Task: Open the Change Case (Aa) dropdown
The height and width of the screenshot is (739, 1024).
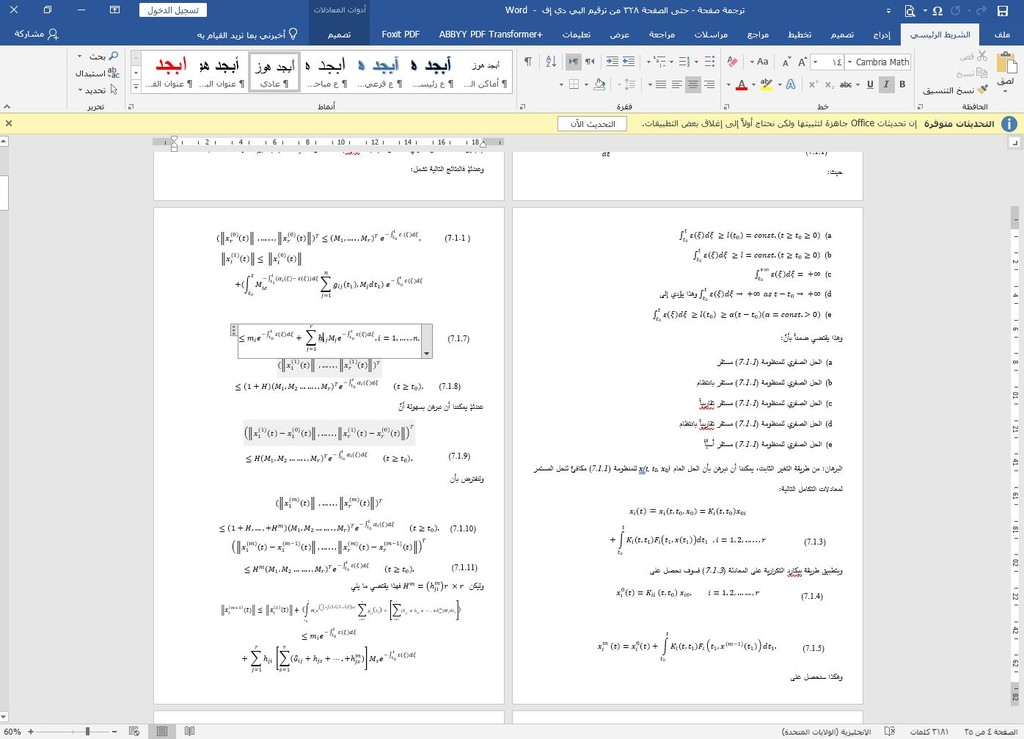Action: point(759,62)
